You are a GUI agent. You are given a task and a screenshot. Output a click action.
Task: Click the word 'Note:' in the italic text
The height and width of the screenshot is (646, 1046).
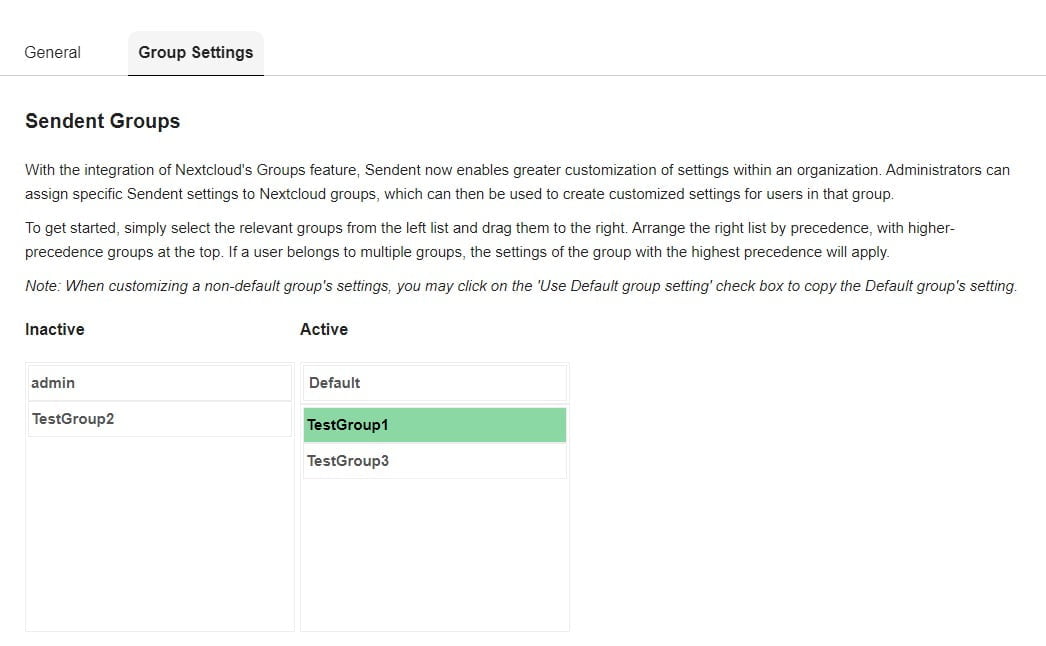coord(43,286)
